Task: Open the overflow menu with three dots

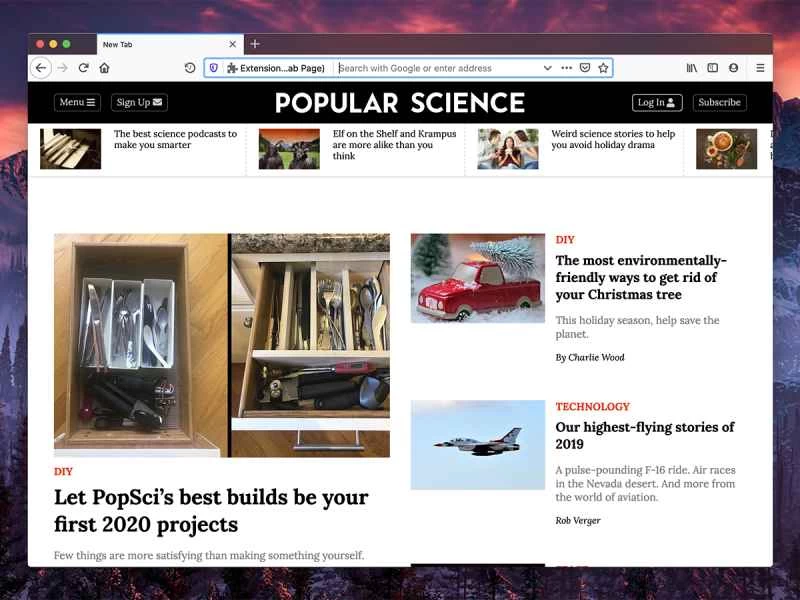Action: [x=565, y=68]
